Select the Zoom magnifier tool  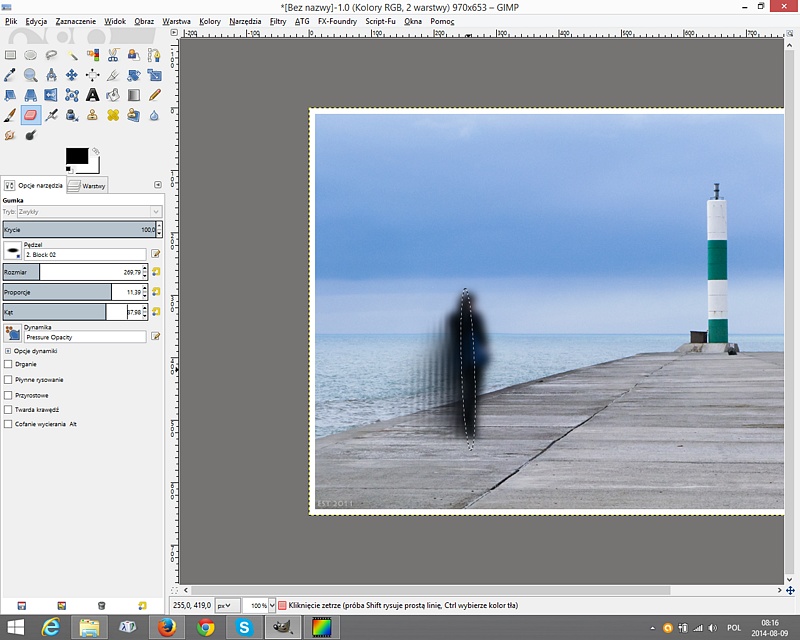pyautogui.click(x=31, y=75)
